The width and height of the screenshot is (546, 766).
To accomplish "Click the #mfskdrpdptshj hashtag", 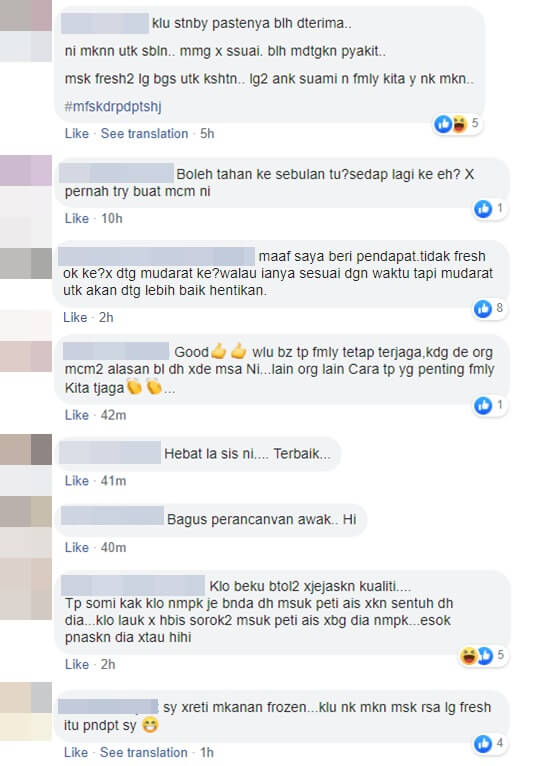I will click(113, 106).
